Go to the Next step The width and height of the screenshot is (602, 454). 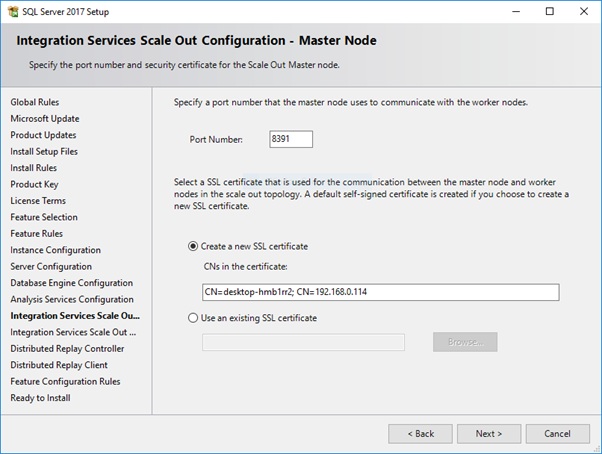[489, 434]
